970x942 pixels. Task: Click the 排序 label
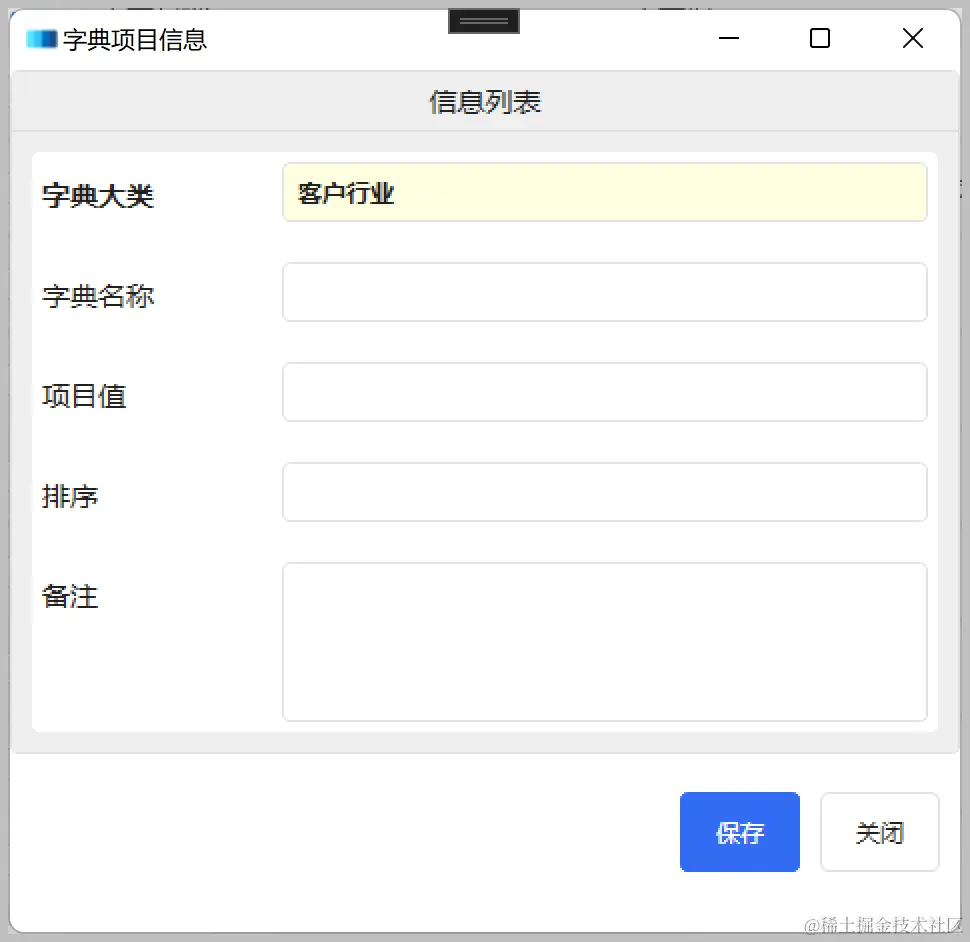[x=70, y=497]
